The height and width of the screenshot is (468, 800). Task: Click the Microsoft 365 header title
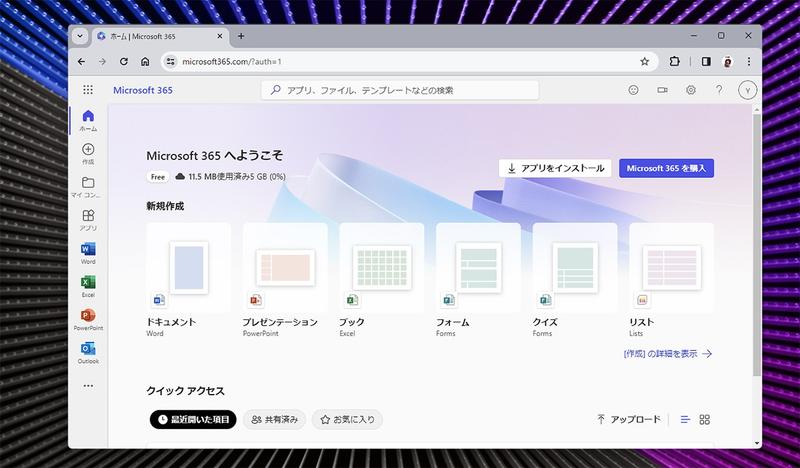pos(143,90)
